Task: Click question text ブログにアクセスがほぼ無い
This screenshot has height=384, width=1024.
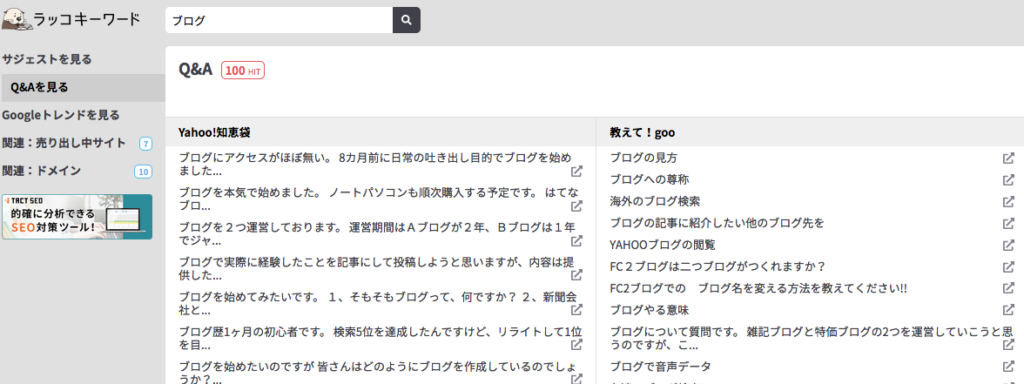Action: coord(375,165)
